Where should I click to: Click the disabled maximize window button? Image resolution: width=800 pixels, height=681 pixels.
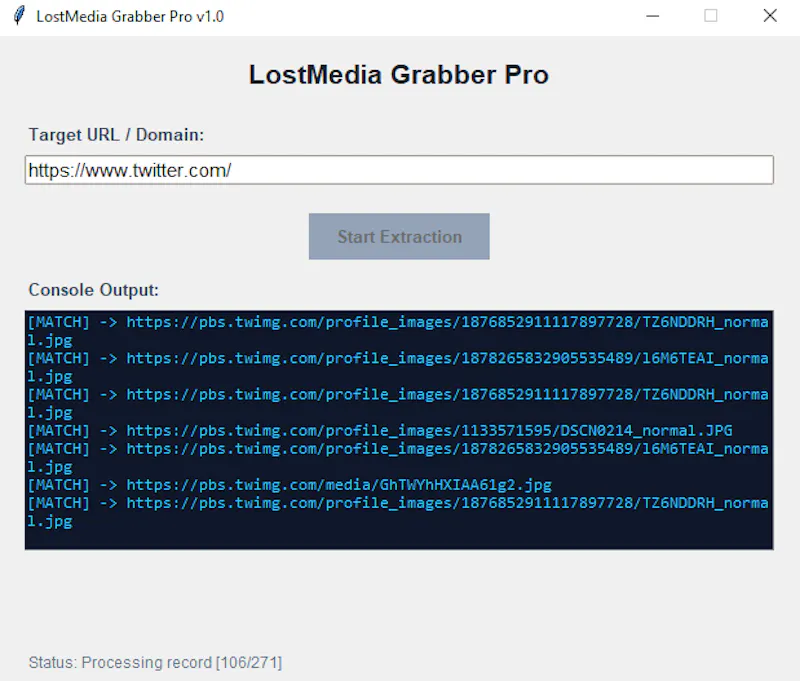pyautogui.click(x=711, y=16)
